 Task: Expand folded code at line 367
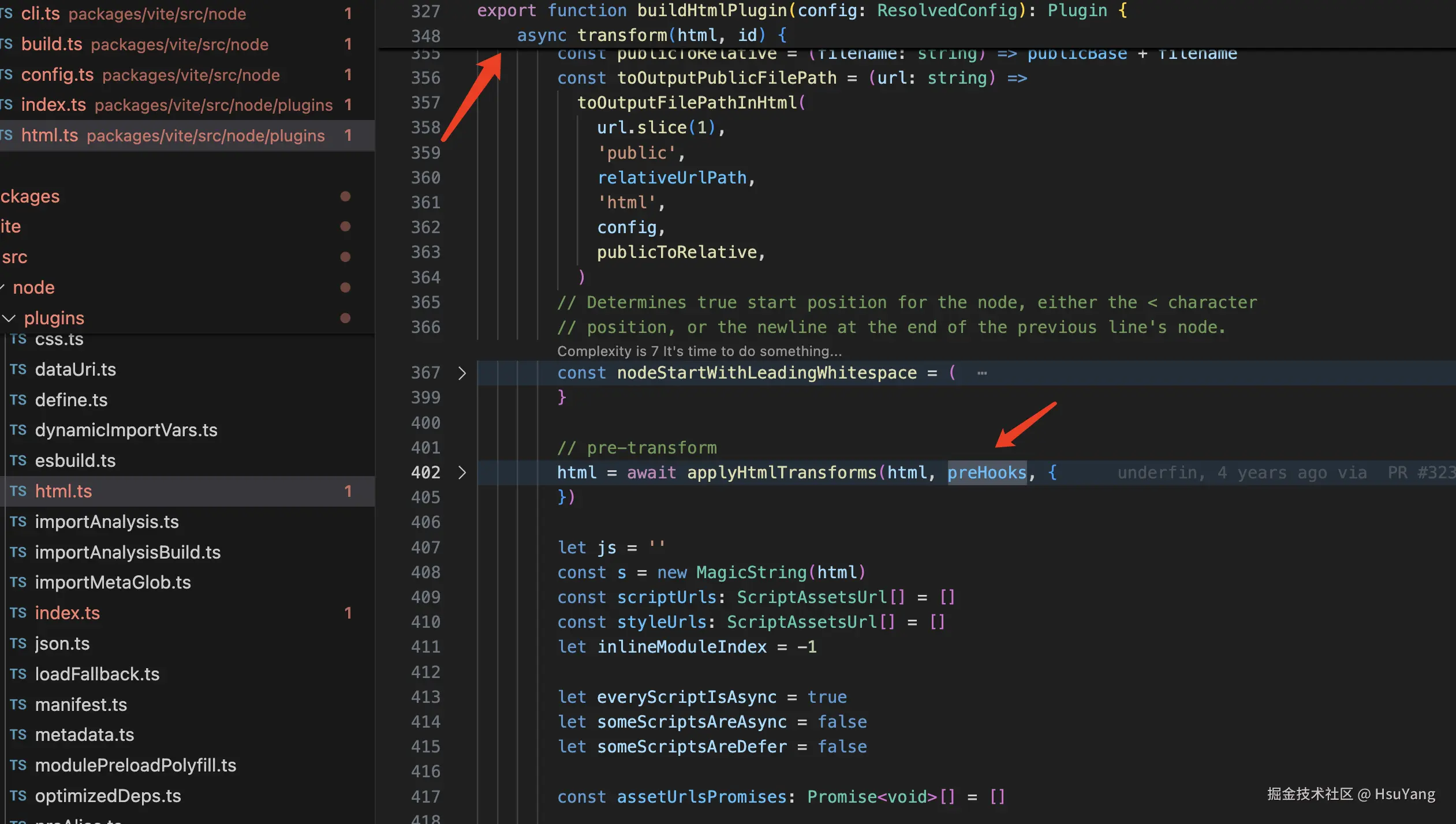pos(462,373)
